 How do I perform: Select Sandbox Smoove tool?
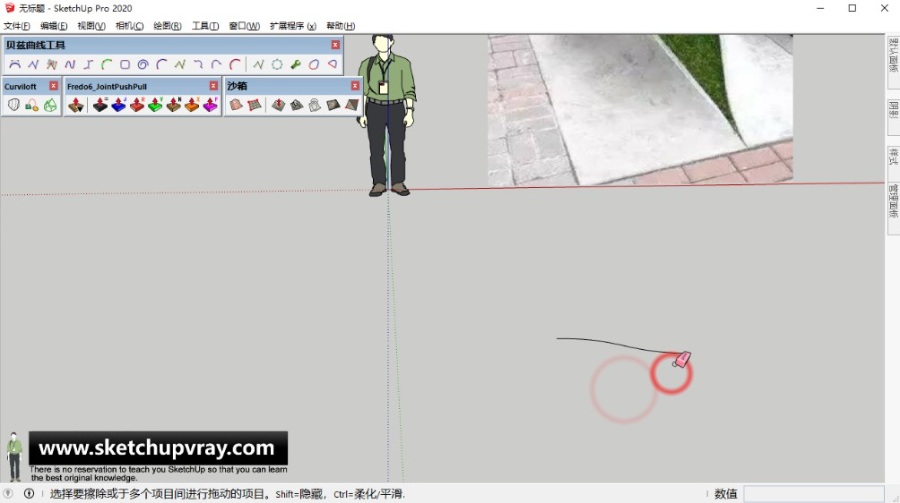[278, 105]
